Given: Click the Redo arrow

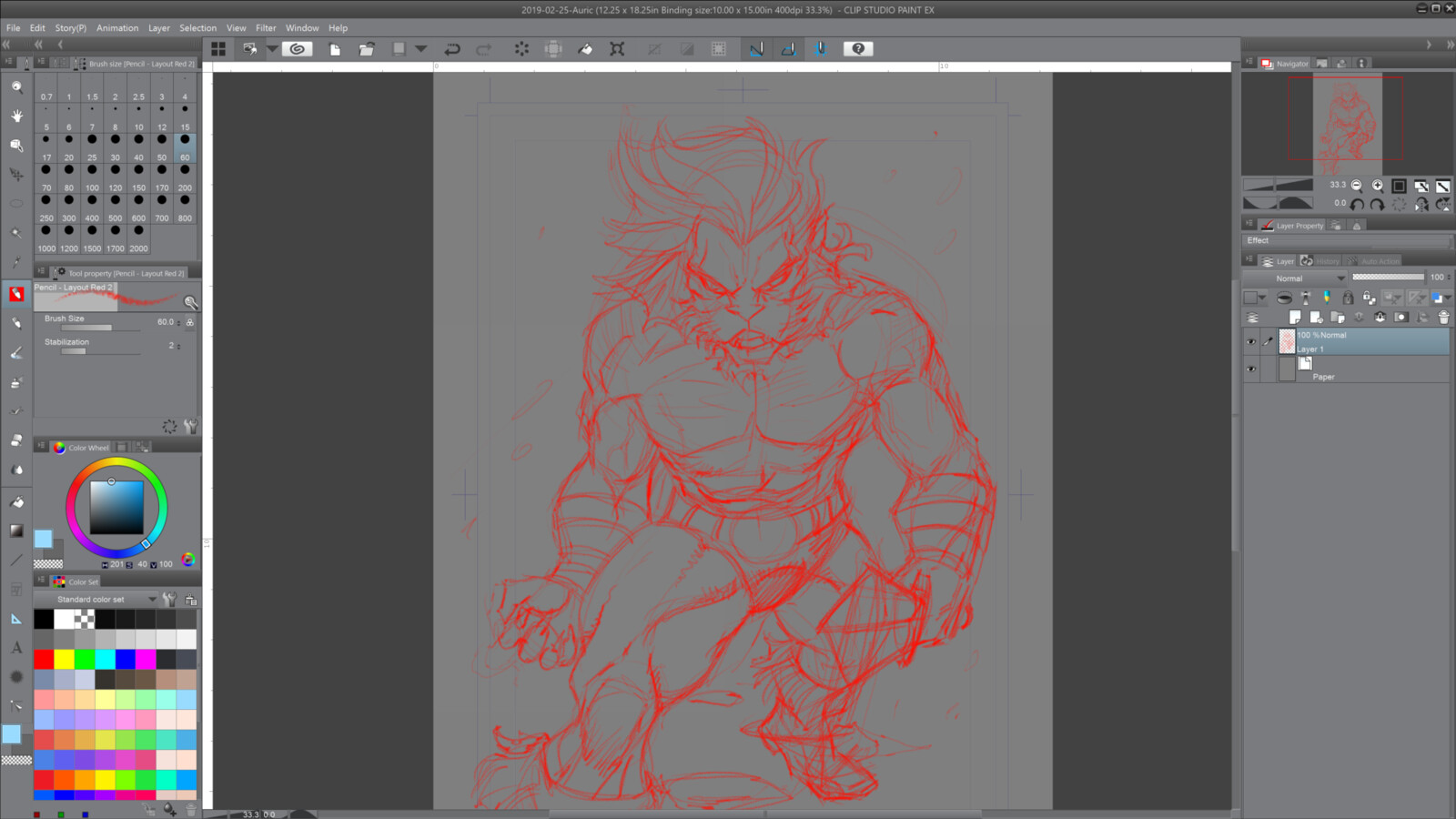Looking at the screenshot, I should tap(483, 49).
